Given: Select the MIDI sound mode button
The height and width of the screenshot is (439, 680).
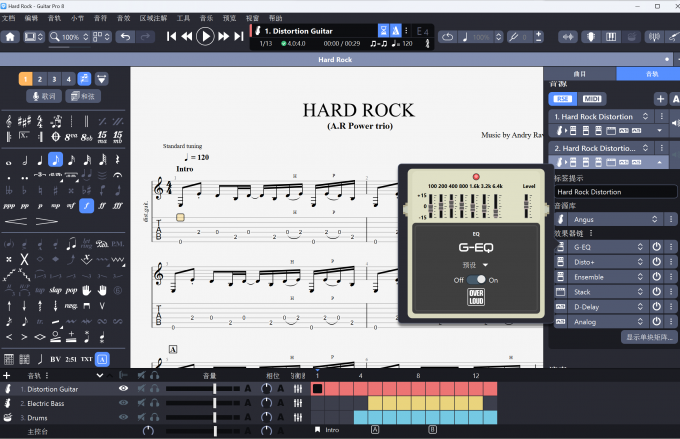Looking at the screenshot, I should tap(591, 98).
